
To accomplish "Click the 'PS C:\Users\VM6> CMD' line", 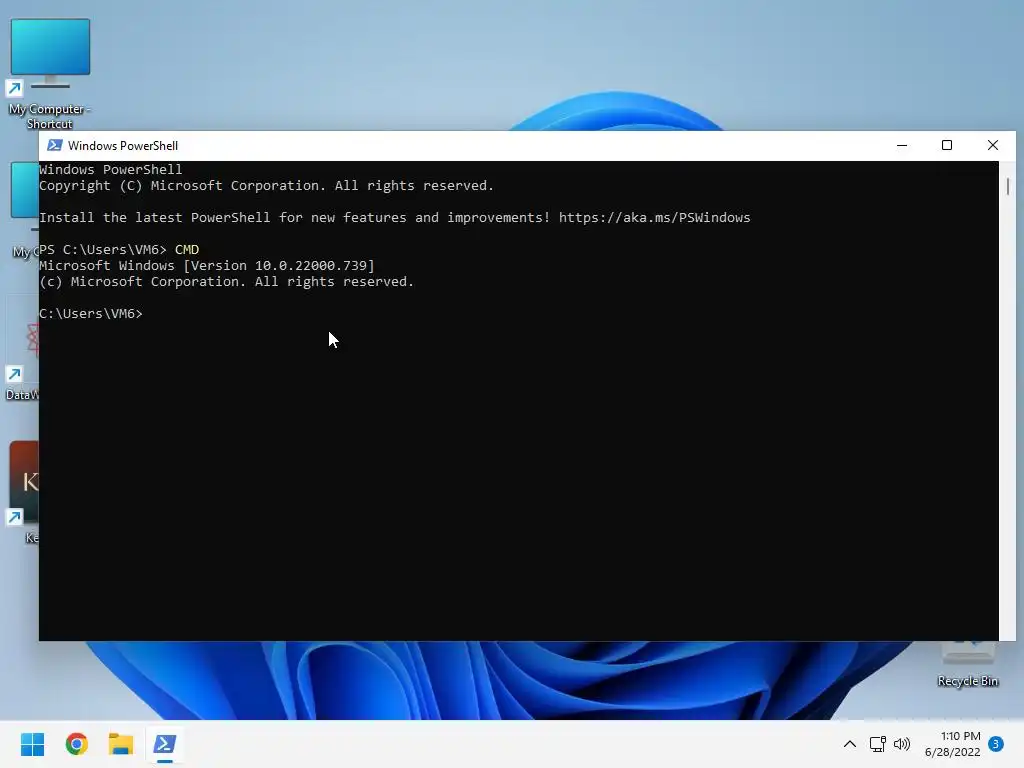I will click(119, 249).
